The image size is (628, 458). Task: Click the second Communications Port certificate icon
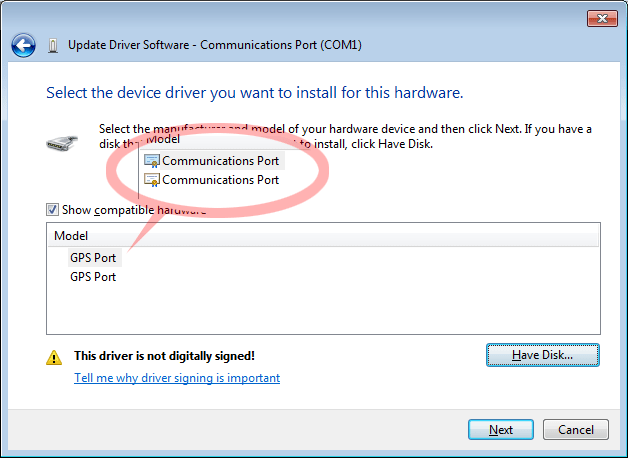coord(152,180)
